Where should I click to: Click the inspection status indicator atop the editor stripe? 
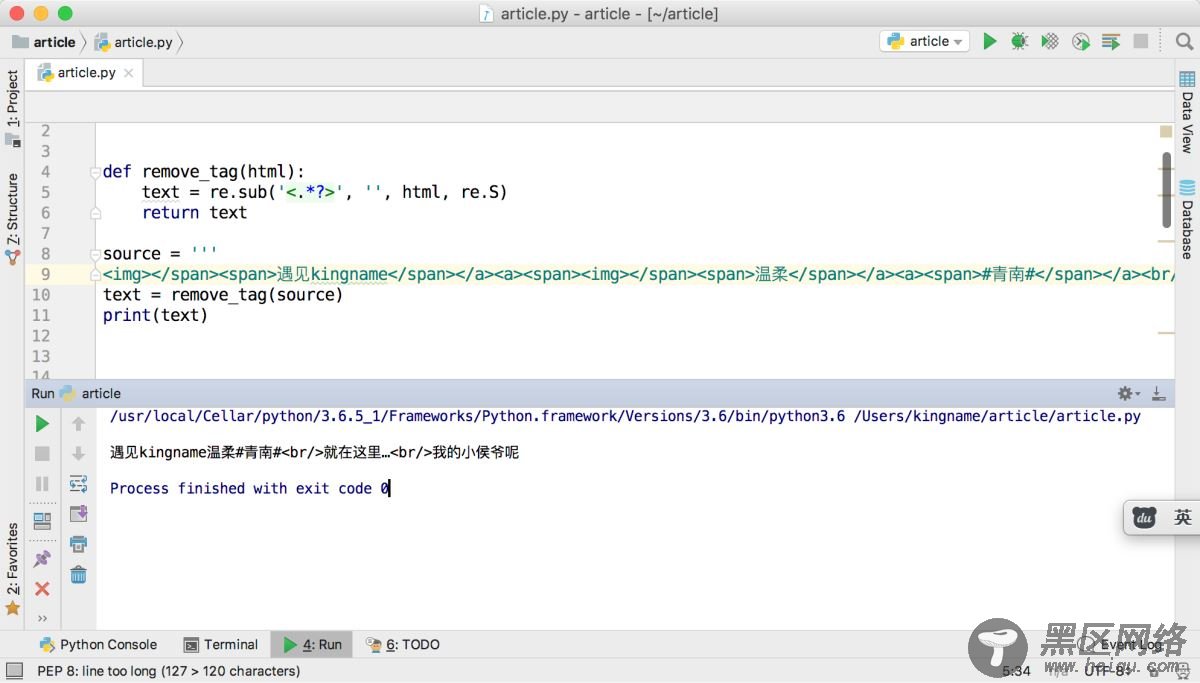click(x=1166, y=132)
